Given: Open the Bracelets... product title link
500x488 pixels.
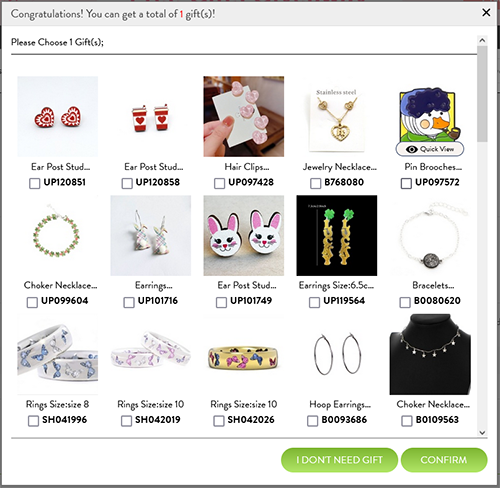Looking at the screenshot, I should pos(433,285).
